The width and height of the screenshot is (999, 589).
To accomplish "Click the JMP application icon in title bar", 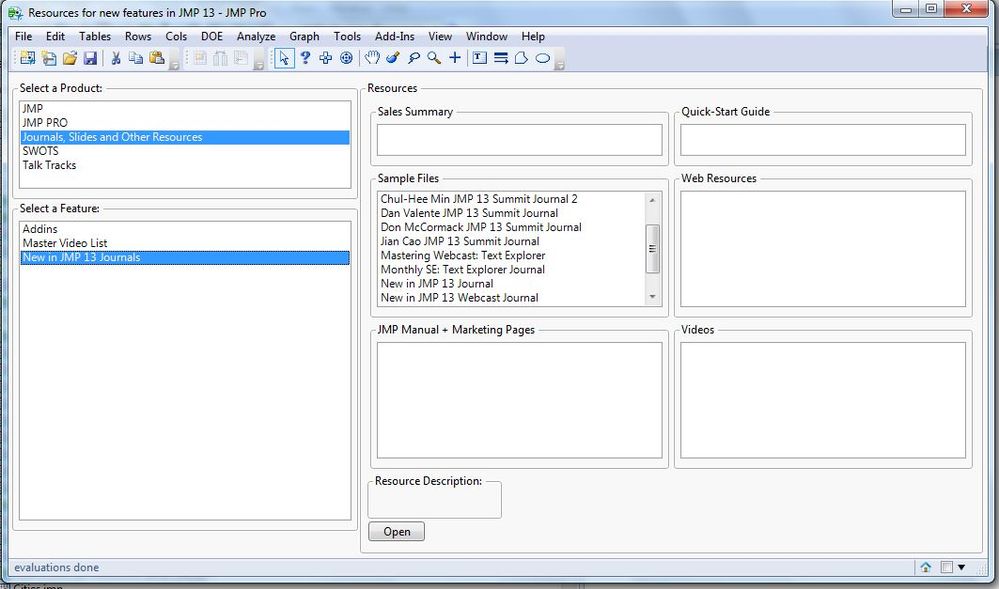I will pos(15,13).
